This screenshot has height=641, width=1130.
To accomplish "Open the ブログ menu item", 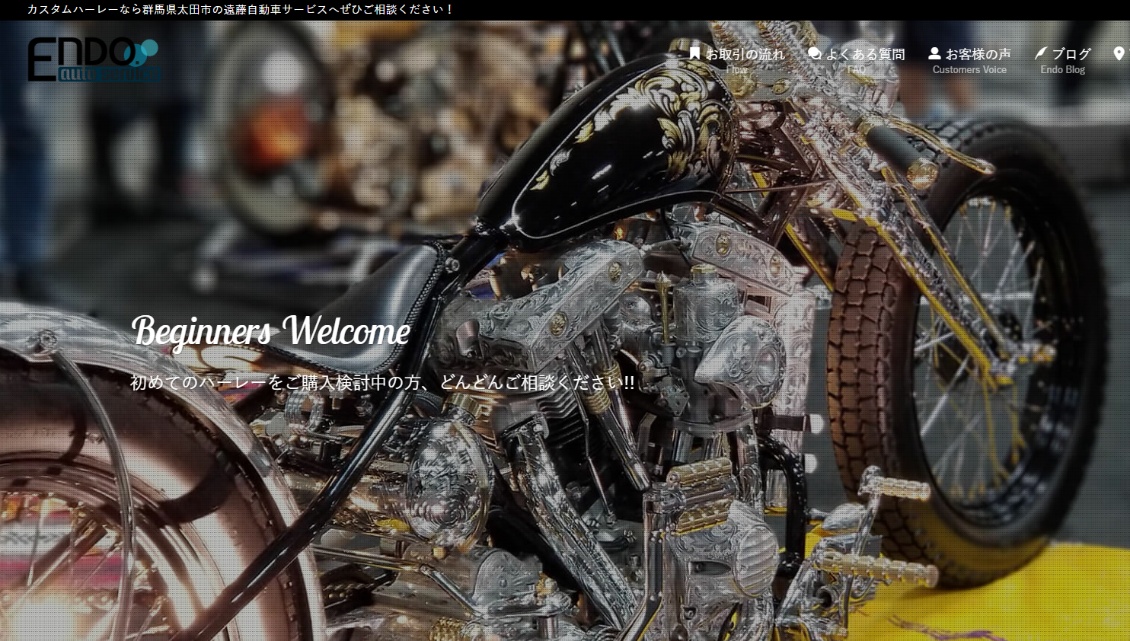I will tap(1071, 54).
